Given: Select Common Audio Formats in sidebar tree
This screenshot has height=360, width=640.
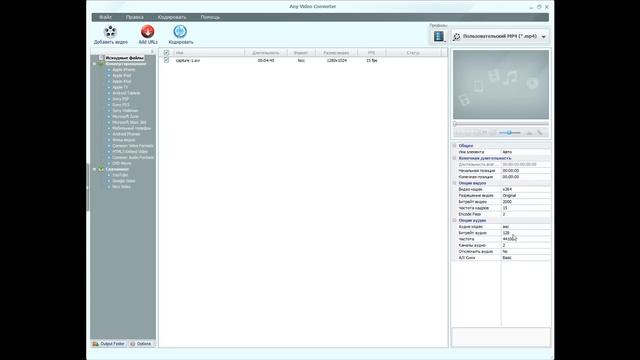Looking at the screenshot, I should click(133, 158).
